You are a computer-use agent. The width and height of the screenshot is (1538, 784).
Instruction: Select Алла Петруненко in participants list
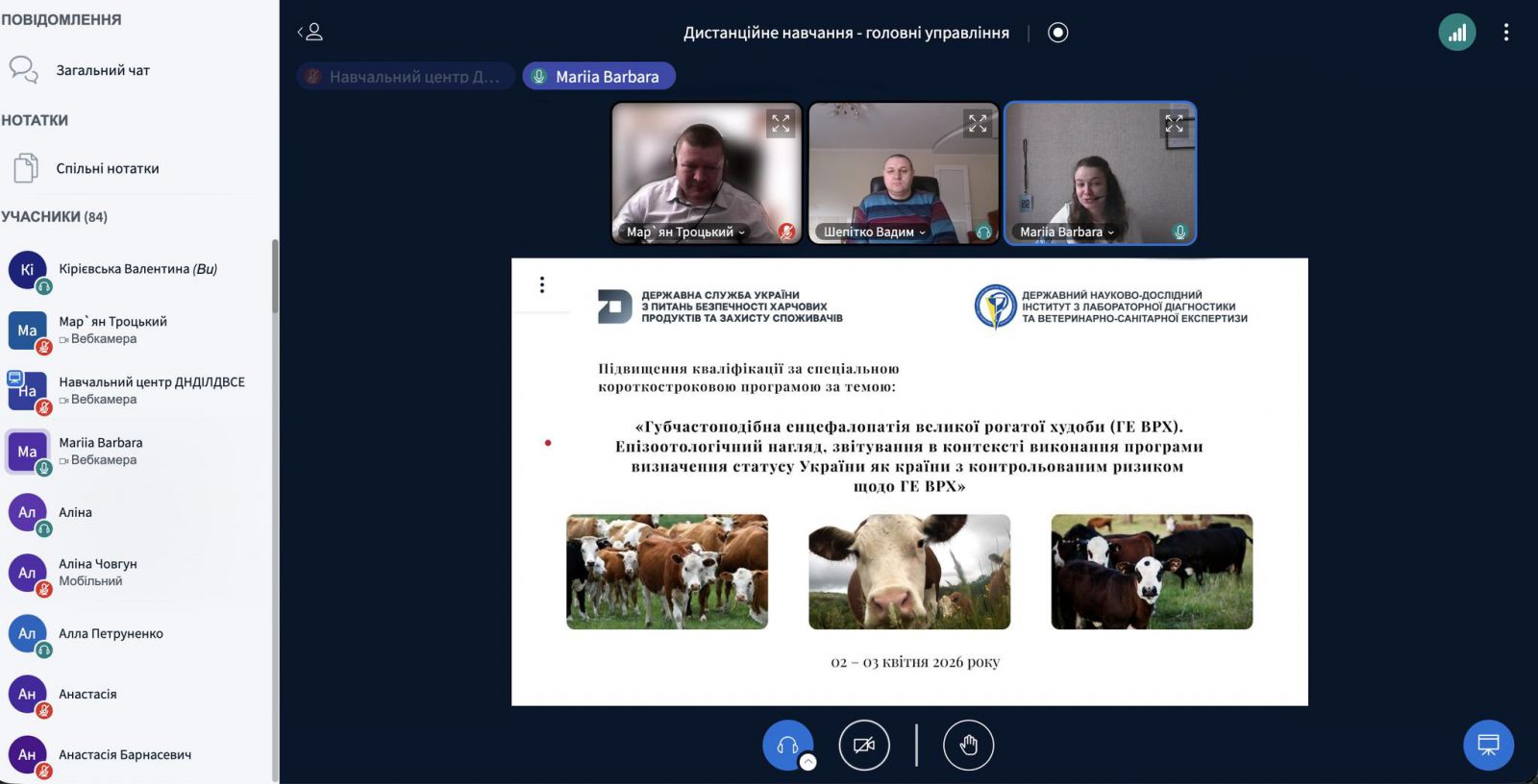(x=111, y=634)
